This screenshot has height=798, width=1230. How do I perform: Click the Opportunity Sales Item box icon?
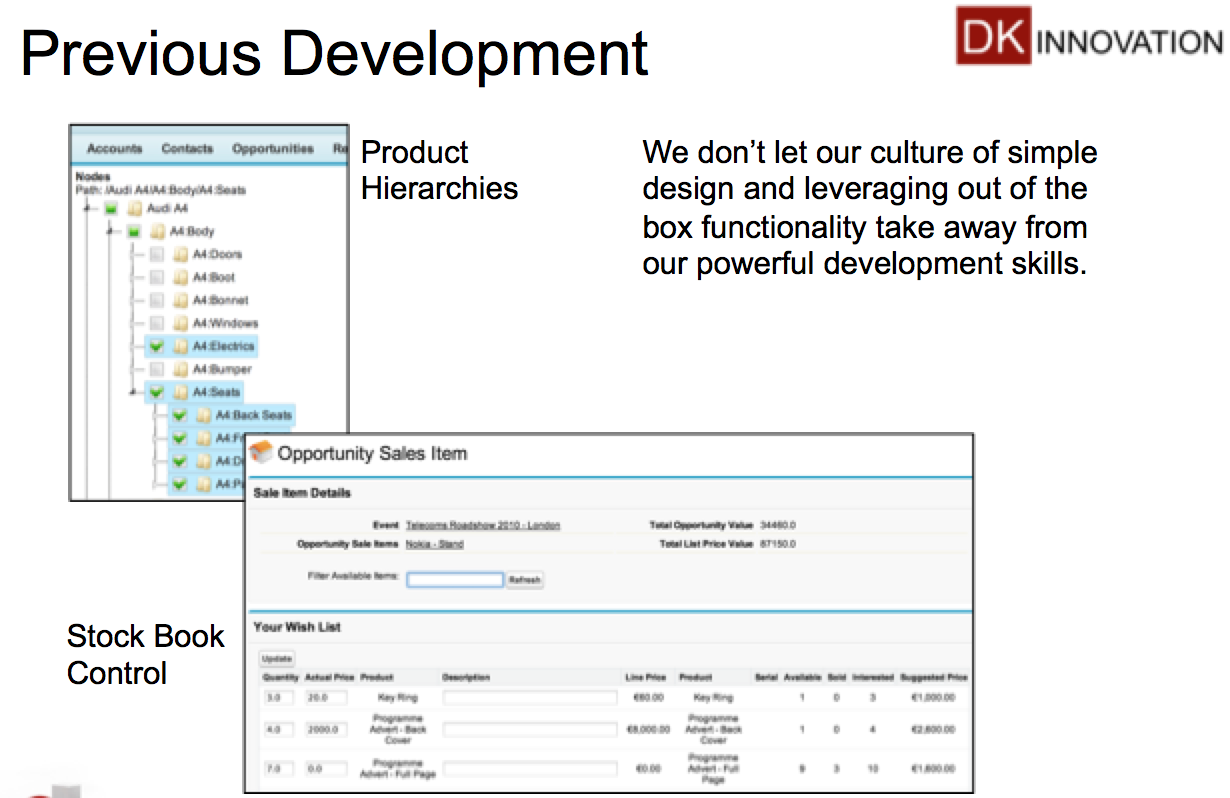pos(261,453)
